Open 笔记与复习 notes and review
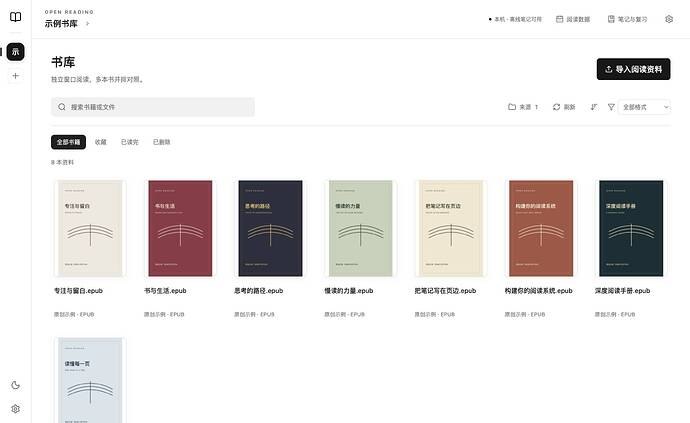This screenshot has width=690, height=423. [x=627, y=19]
